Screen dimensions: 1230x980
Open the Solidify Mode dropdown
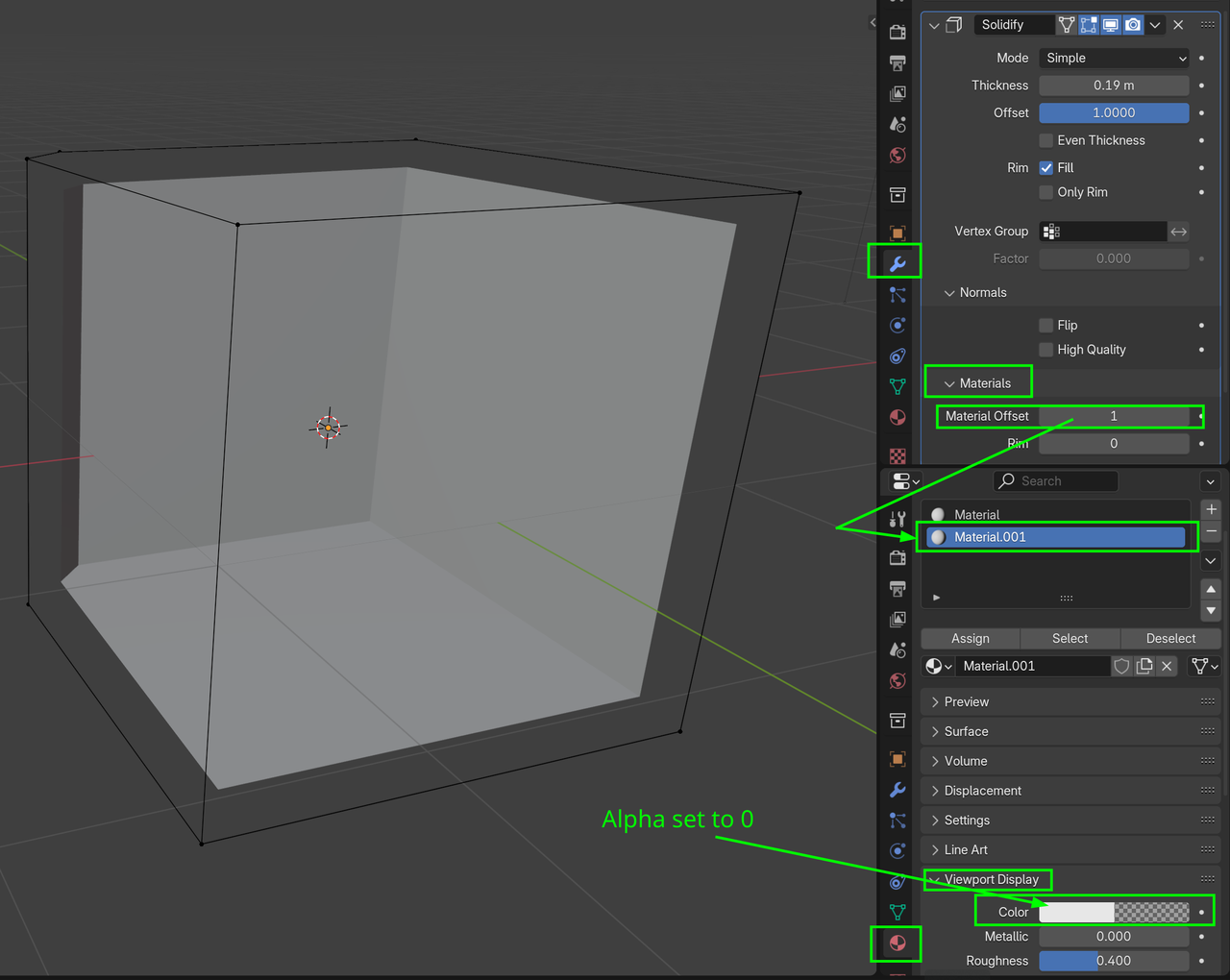[x=1114, y=59]
